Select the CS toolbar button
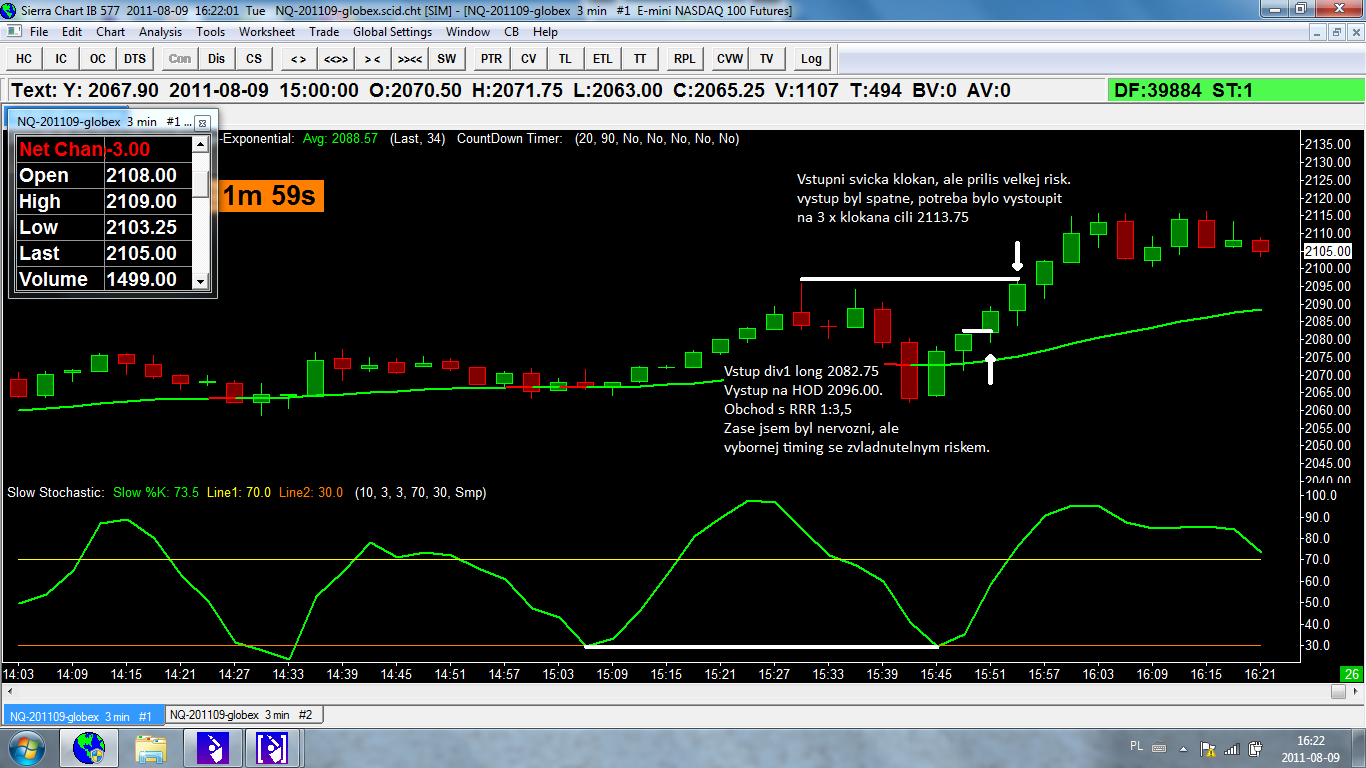The height and width of the screenshot is (768, 1366). click(254, 59)
